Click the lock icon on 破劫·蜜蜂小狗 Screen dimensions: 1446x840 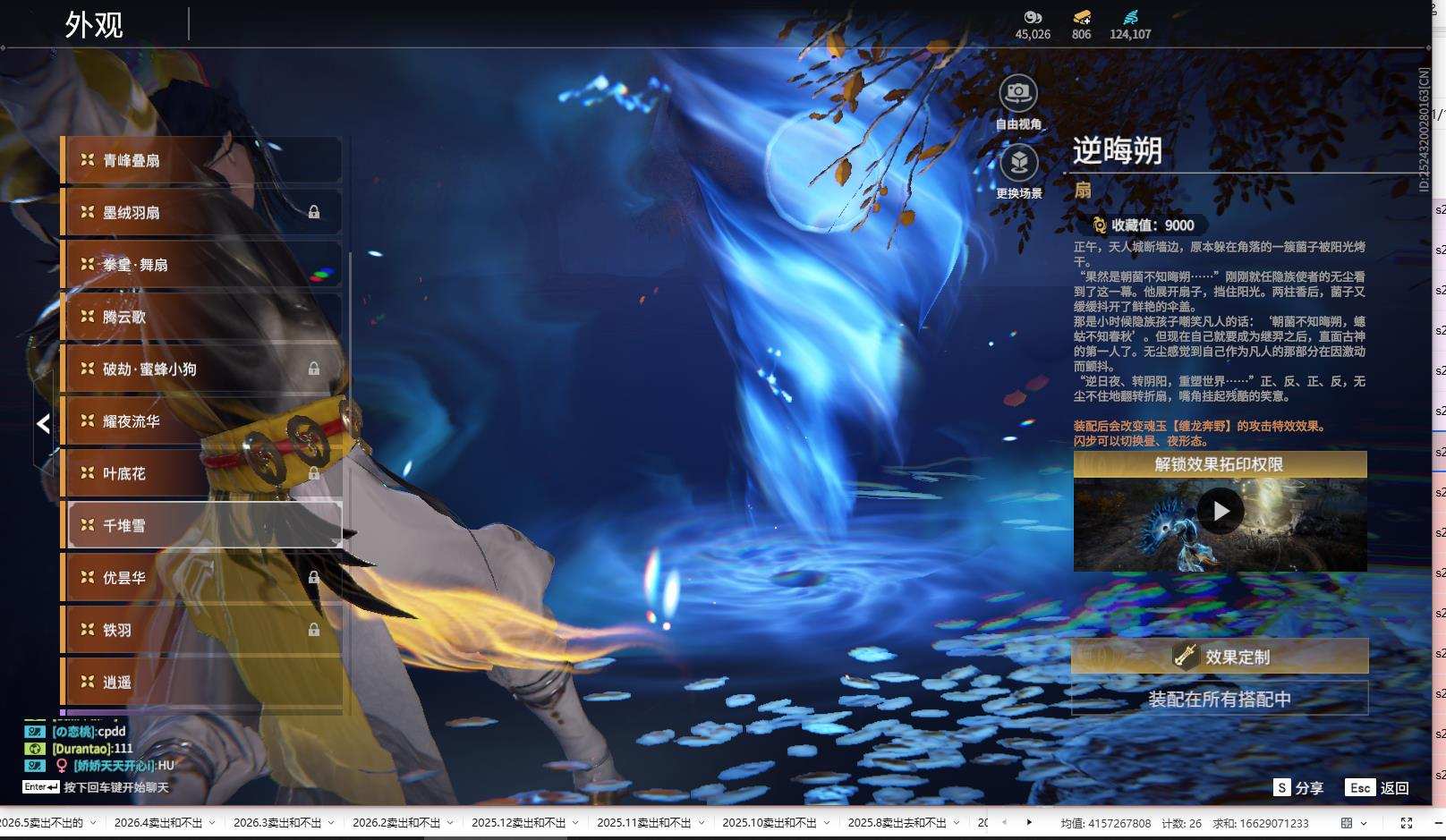tap(314, 369)
